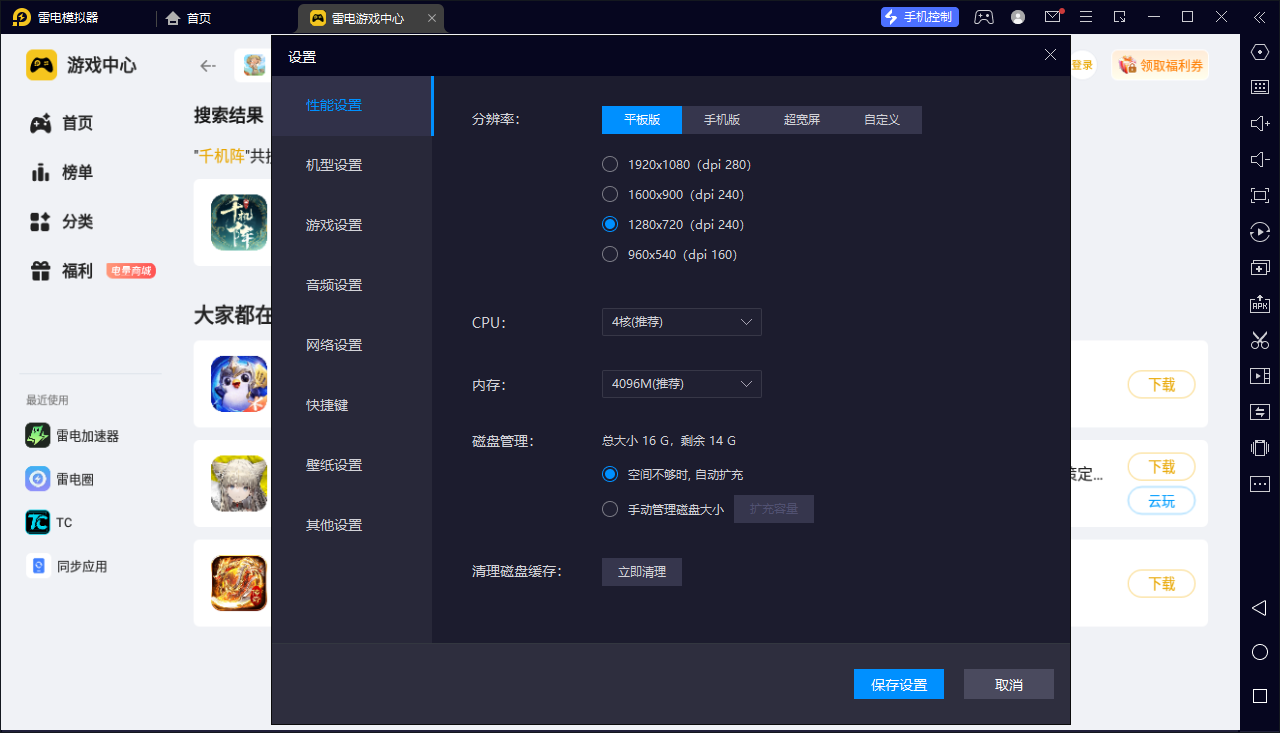The image size is (1280, 733).
Task: Click the volume down speaker icon
Action: coord(1259,160)
